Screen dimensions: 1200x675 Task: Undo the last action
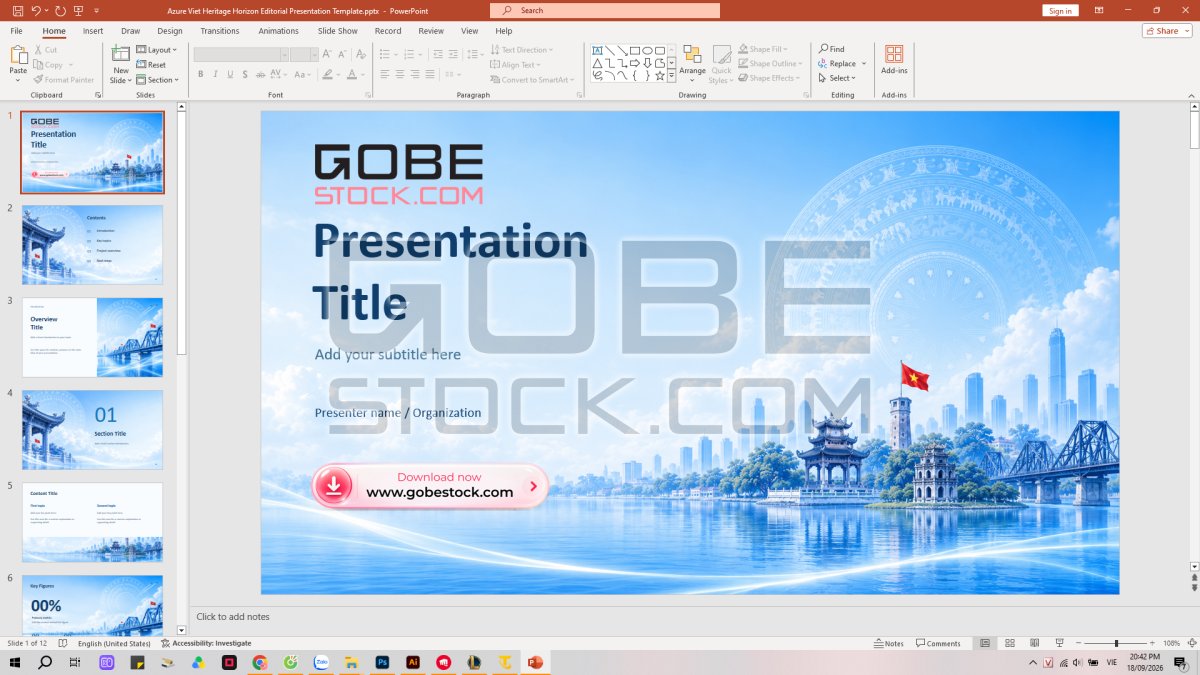[36, 10]
